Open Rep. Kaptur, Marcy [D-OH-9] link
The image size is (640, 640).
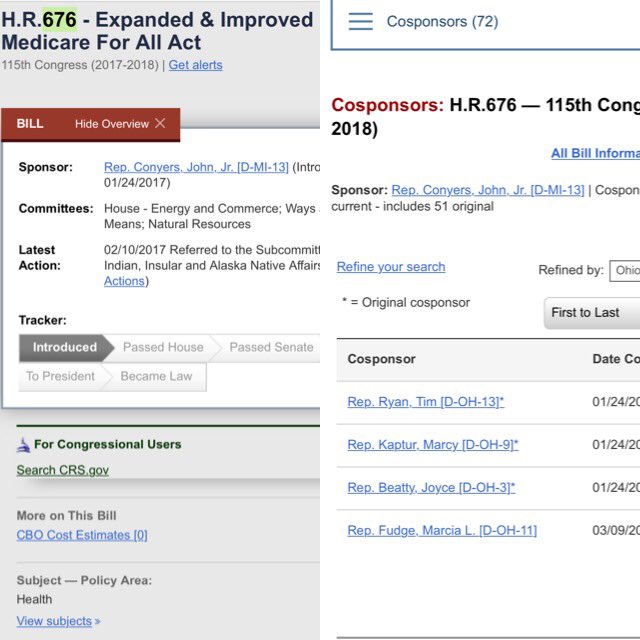pos(433,445)
